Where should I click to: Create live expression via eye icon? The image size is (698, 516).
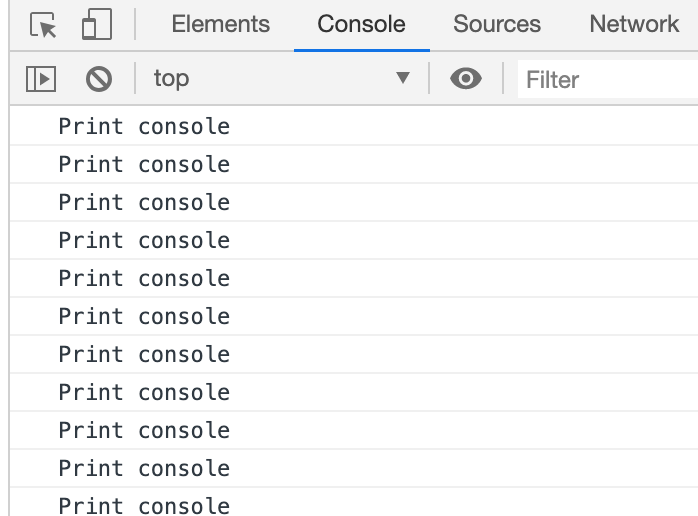click(466, 79)
